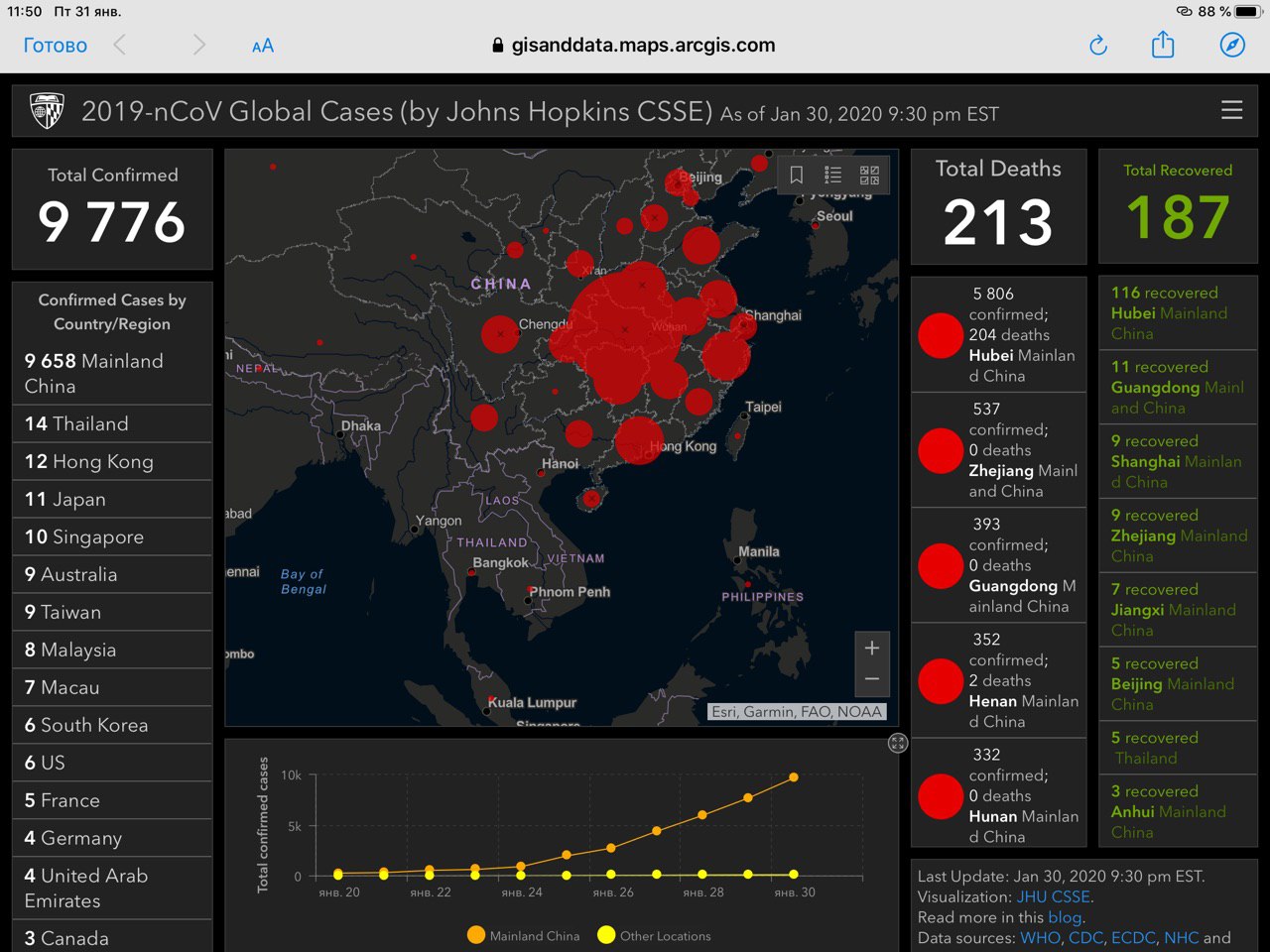Select Guangdong 393 confirmed entry
This screenshot has height=952, width=1270.
click(x=998, y=565)
